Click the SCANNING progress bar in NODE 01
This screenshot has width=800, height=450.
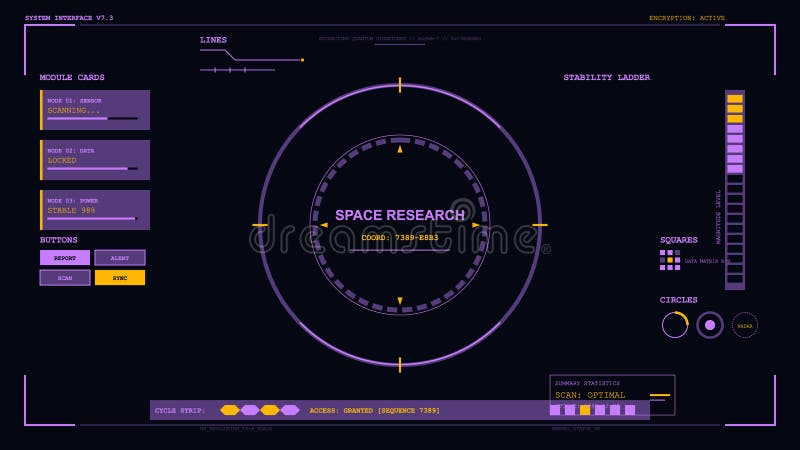pos(92,118)
